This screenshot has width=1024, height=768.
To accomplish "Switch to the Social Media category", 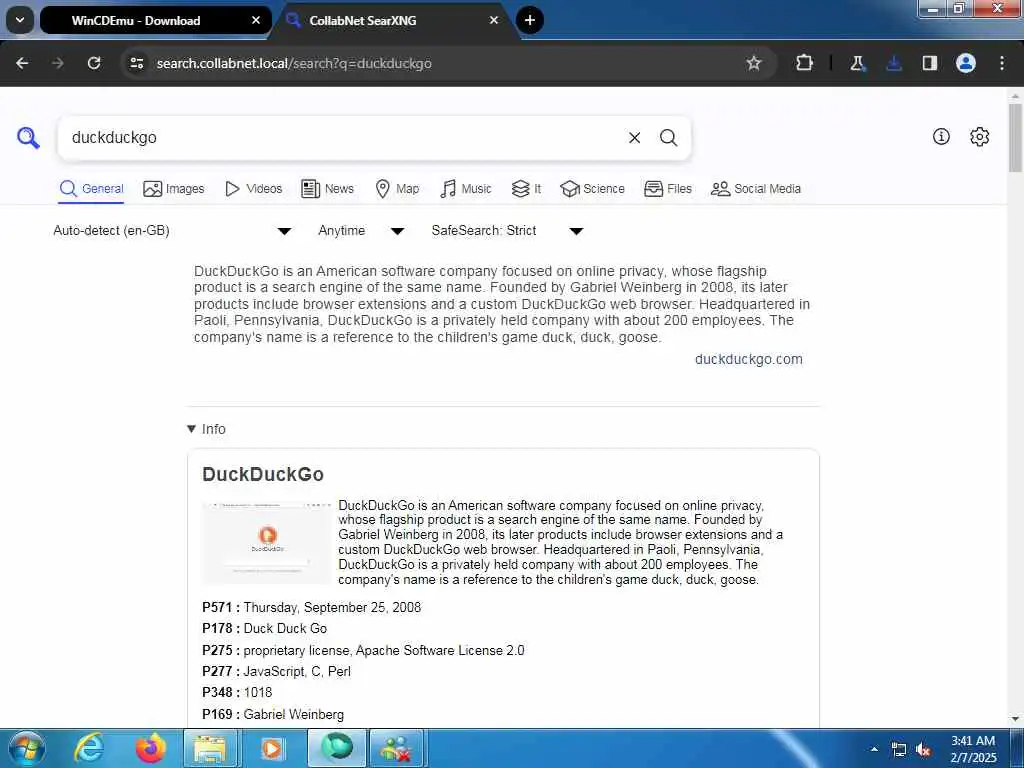I will [756, 189].
